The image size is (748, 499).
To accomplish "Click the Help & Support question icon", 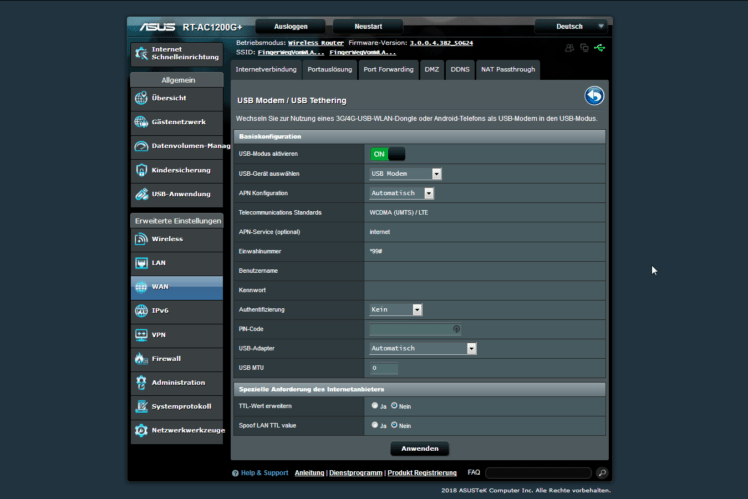I will pyautogui.click(x=235, y=473).
